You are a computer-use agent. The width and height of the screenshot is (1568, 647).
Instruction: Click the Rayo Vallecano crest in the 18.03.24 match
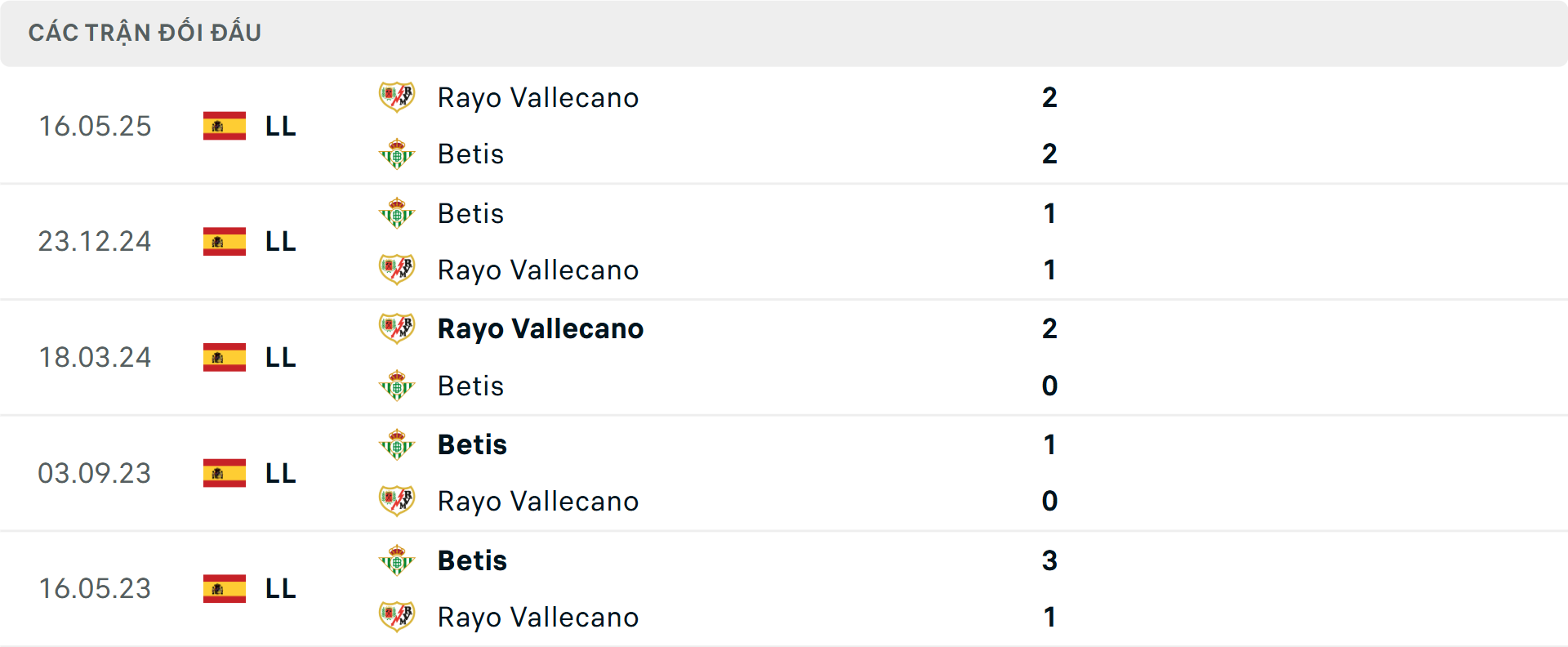click(397, 328)
